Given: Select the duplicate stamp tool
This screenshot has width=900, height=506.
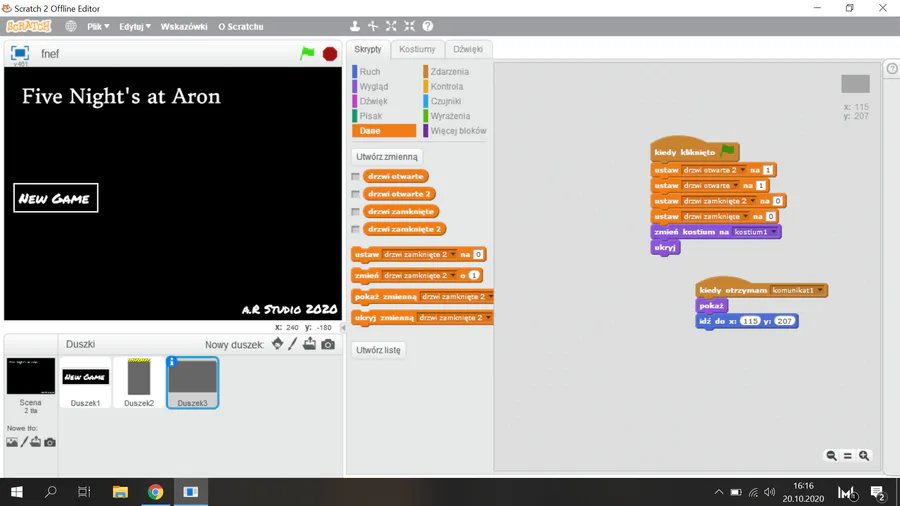Looking at the screenshot, I should (x=355, y=26).
